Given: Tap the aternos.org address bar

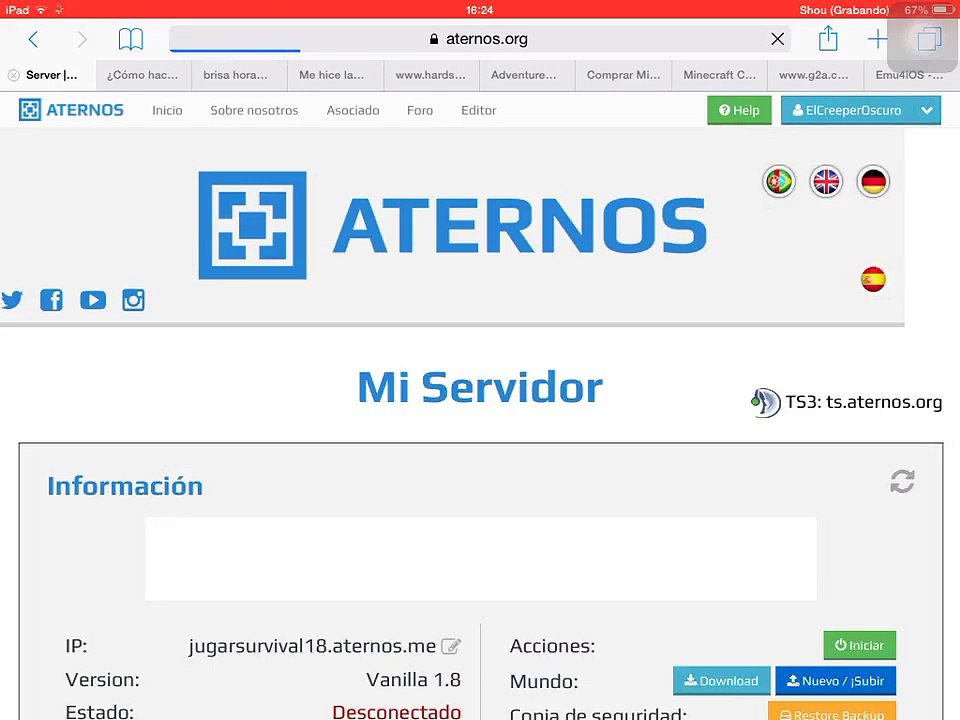Looking at the screenshot, I should point(479,39).
